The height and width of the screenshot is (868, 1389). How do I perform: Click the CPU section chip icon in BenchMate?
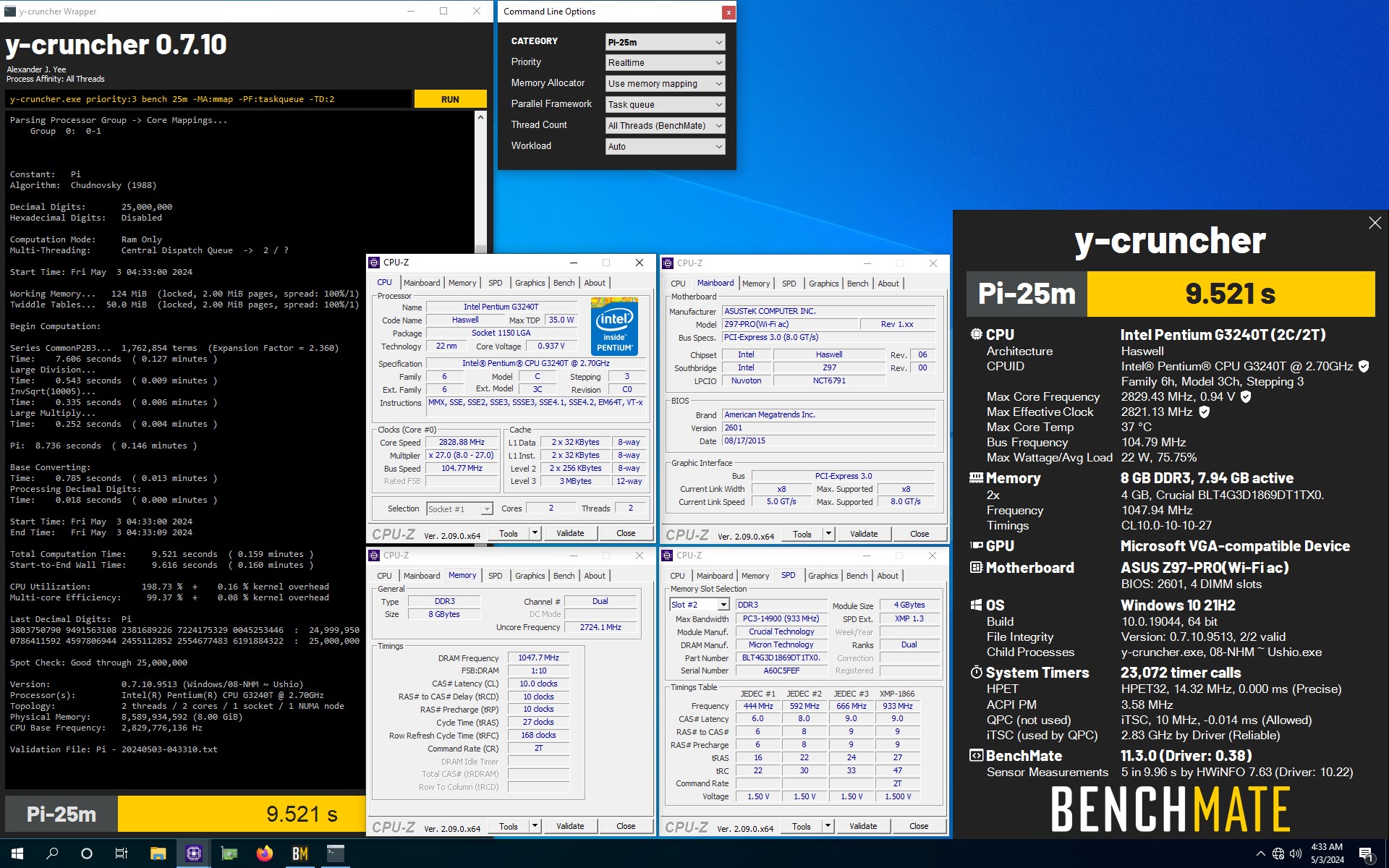coord(976,334)
